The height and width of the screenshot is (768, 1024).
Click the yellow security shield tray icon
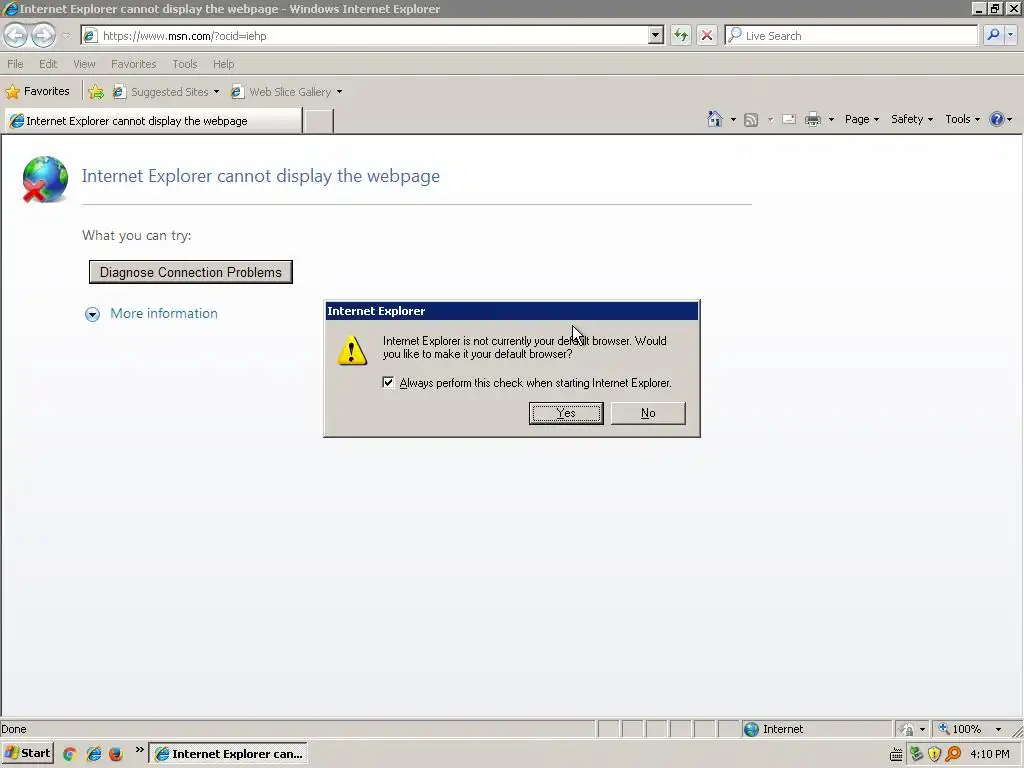[x=935, y=754]
